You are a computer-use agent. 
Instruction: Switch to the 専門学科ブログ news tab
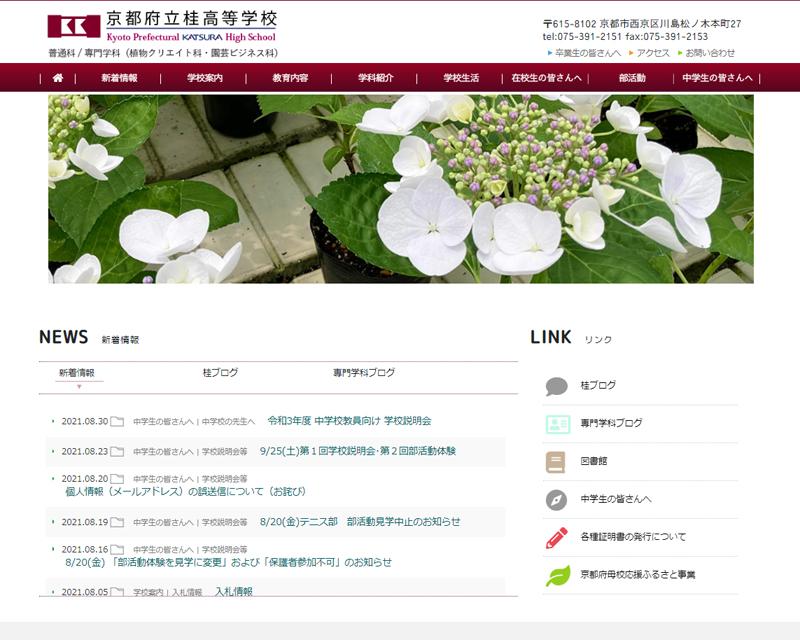[364, 373]
